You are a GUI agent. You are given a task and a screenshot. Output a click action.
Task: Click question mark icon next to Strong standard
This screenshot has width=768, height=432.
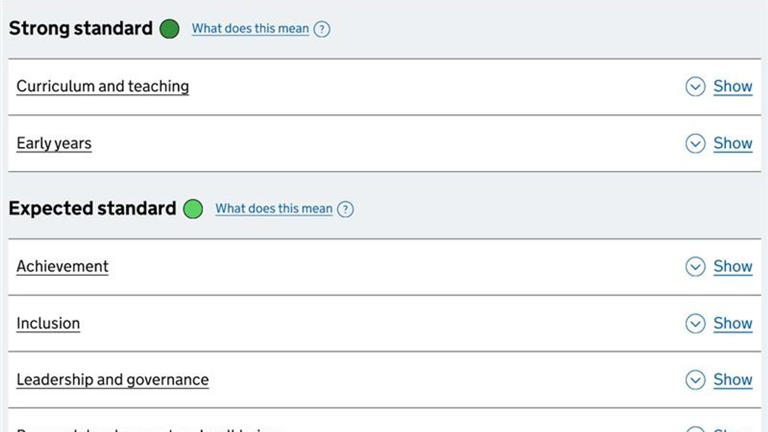322,29
